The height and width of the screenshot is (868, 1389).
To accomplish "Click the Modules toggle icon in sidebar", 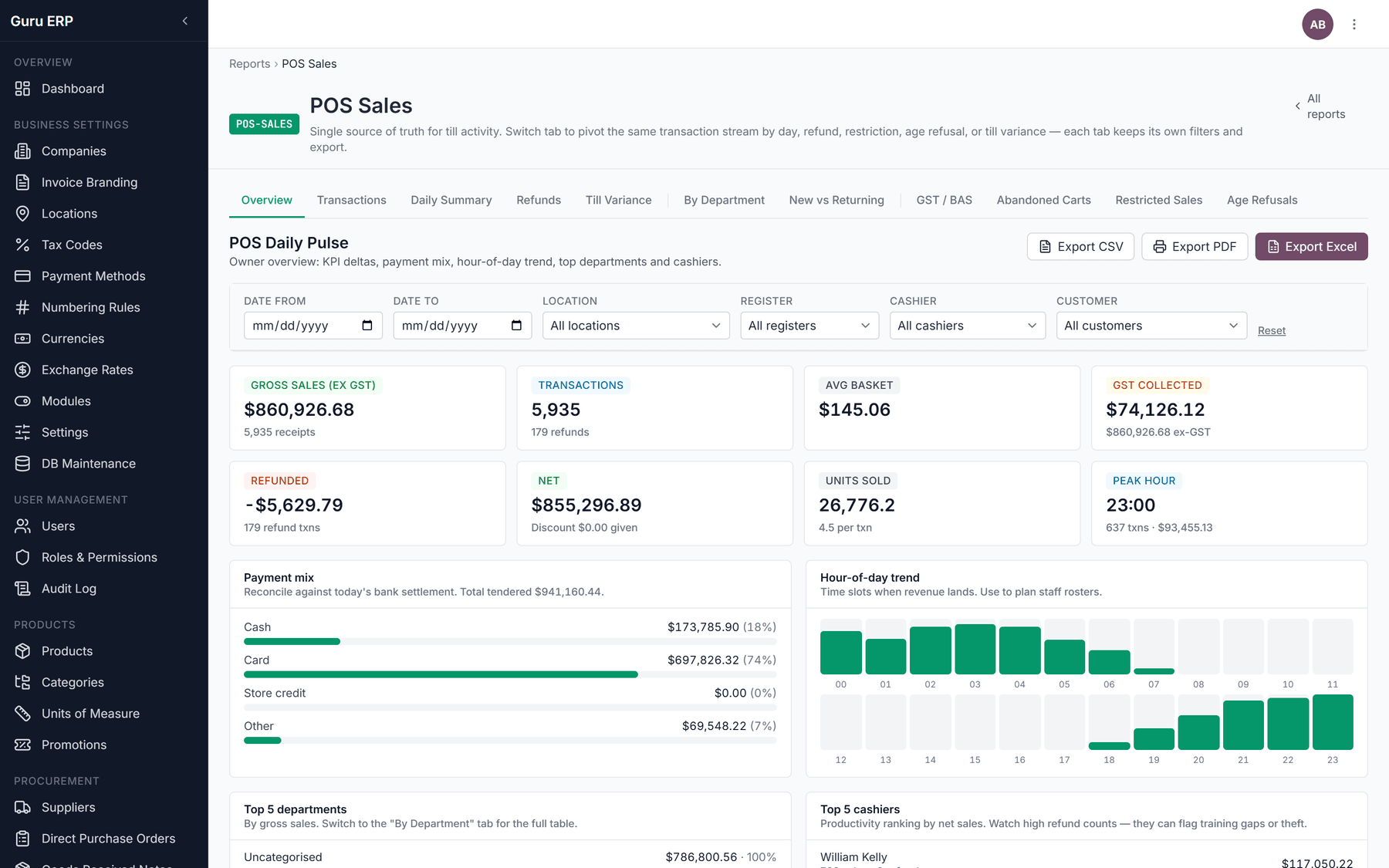I will point(22,401).
